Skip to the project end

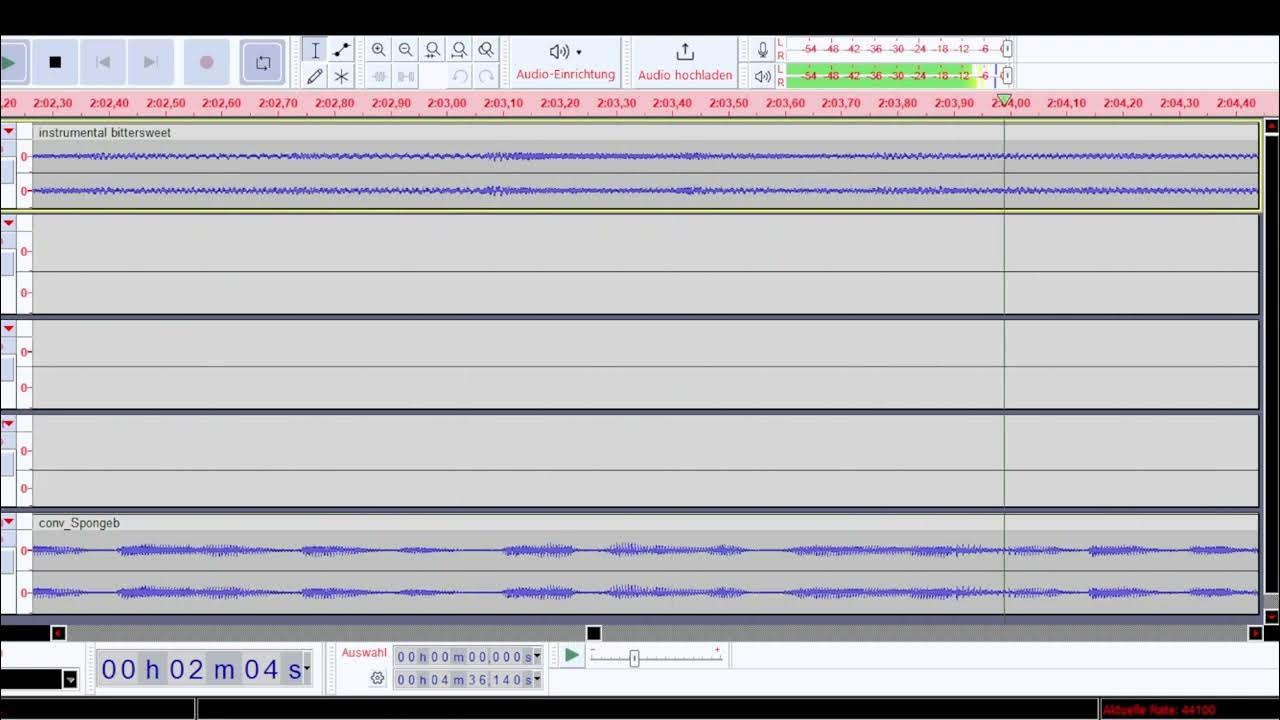pos(150,62)
